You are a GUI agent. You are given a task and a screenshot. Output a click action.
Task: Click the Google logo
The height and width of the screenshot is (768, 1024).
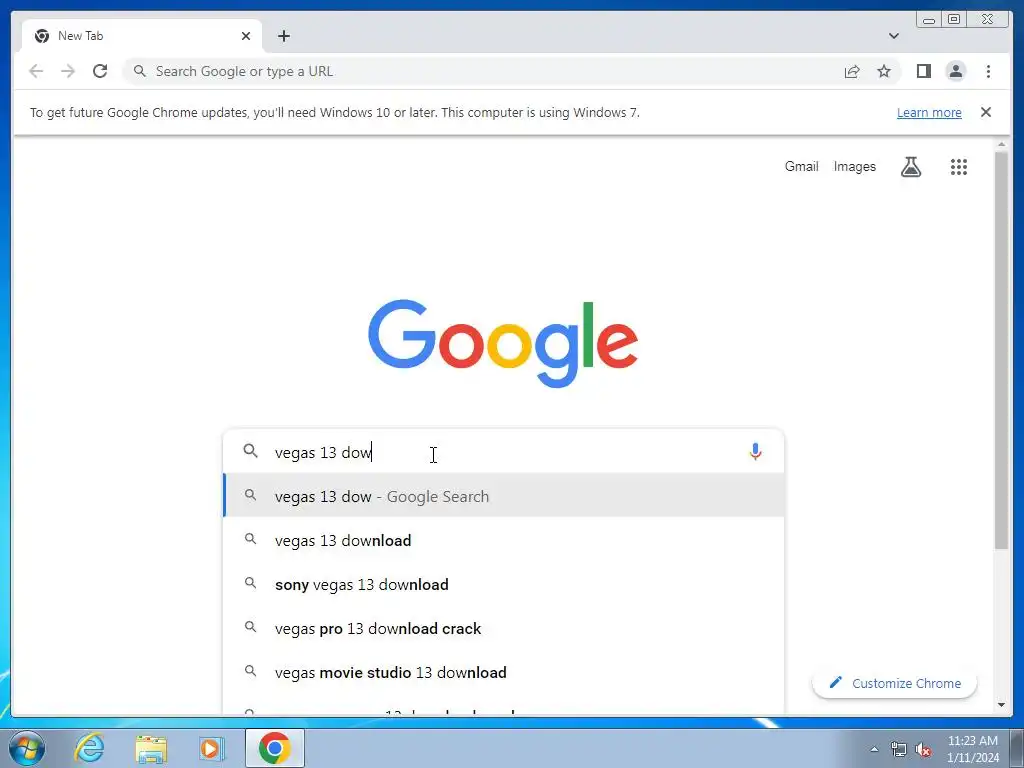pyautogui.click(x=503, y=343)
